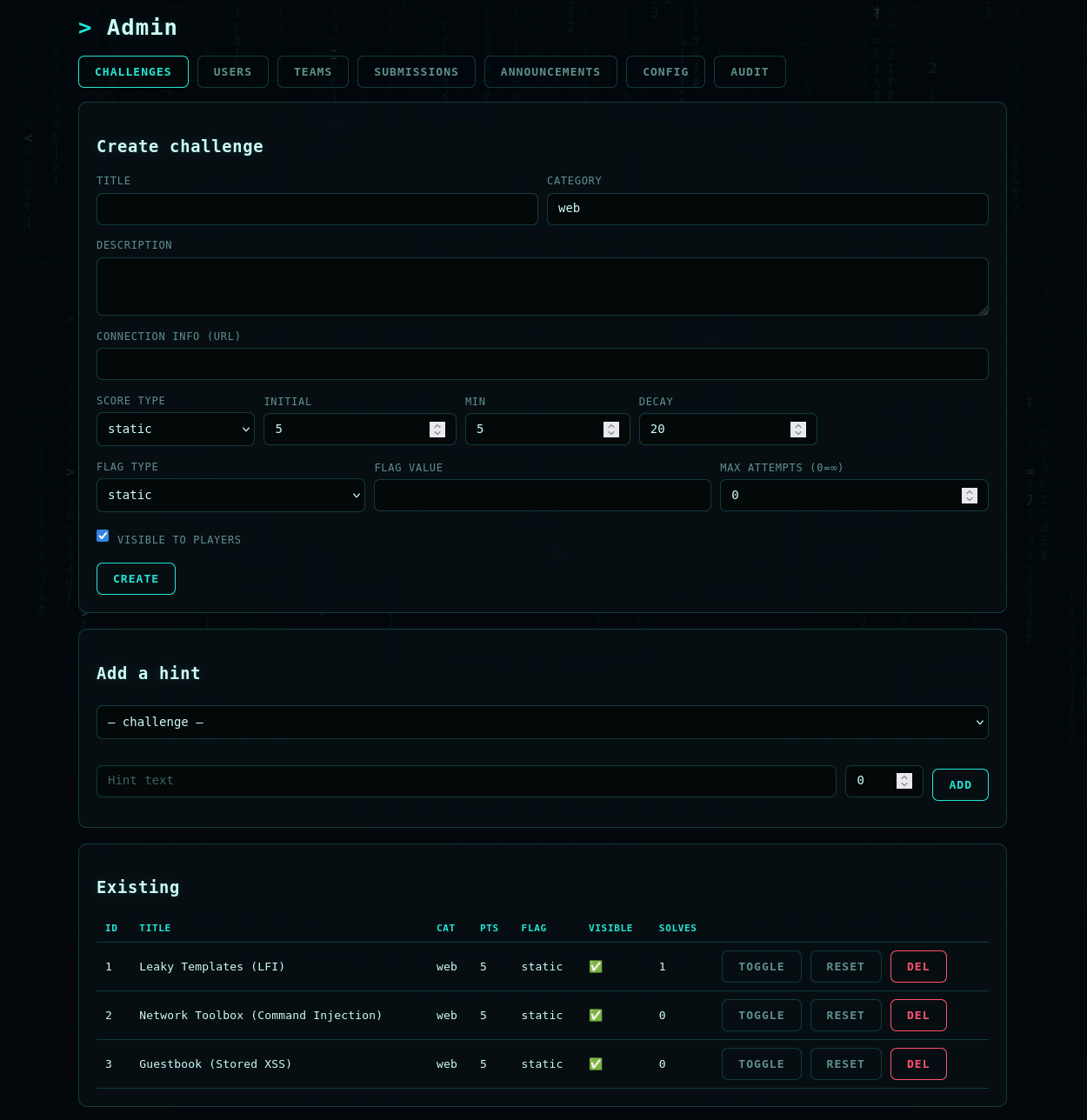The image size is (1087, 1120).
Task: Focus the Hint text input
Action: tap(466, 781)
